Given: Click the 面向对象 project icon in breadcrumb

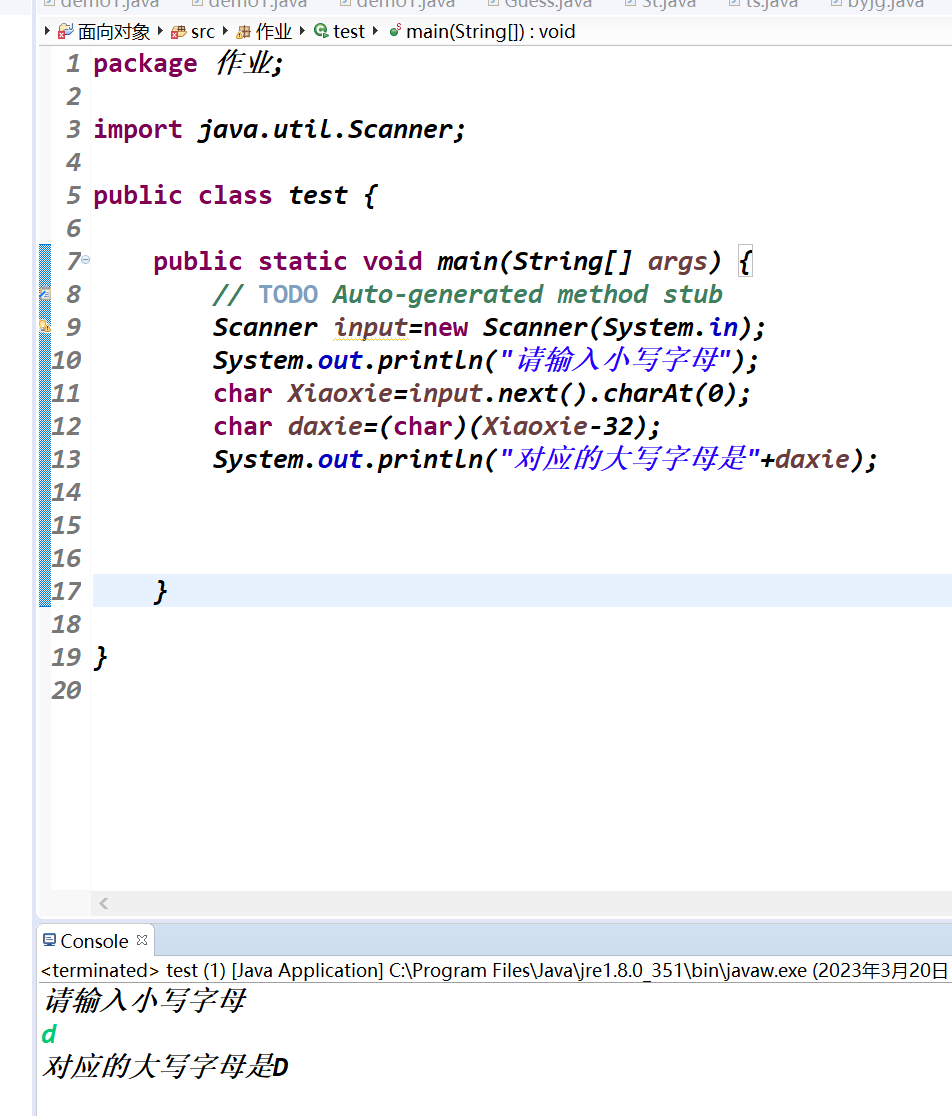Looking at the screenshot, I should click(65, 31).
